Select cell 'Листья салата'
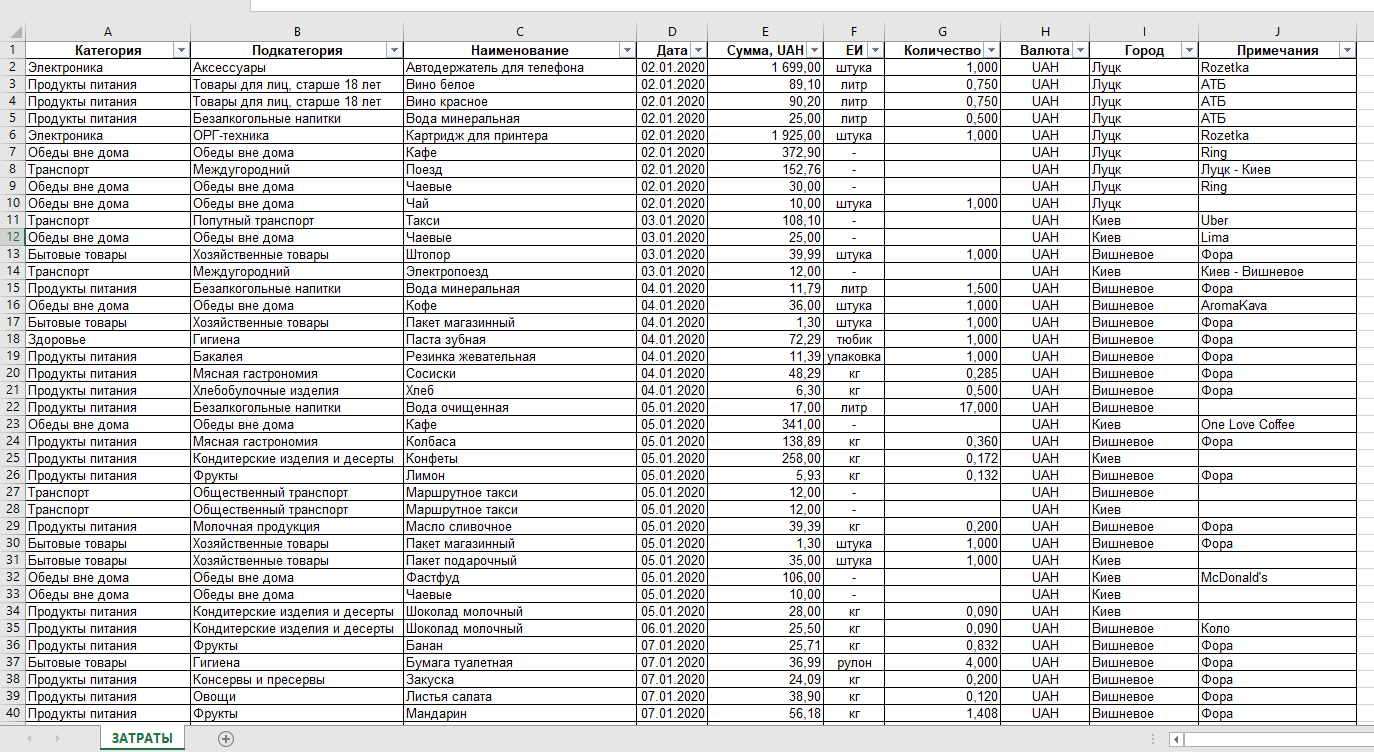This screenshot has height=752, width=1374. 520,696
